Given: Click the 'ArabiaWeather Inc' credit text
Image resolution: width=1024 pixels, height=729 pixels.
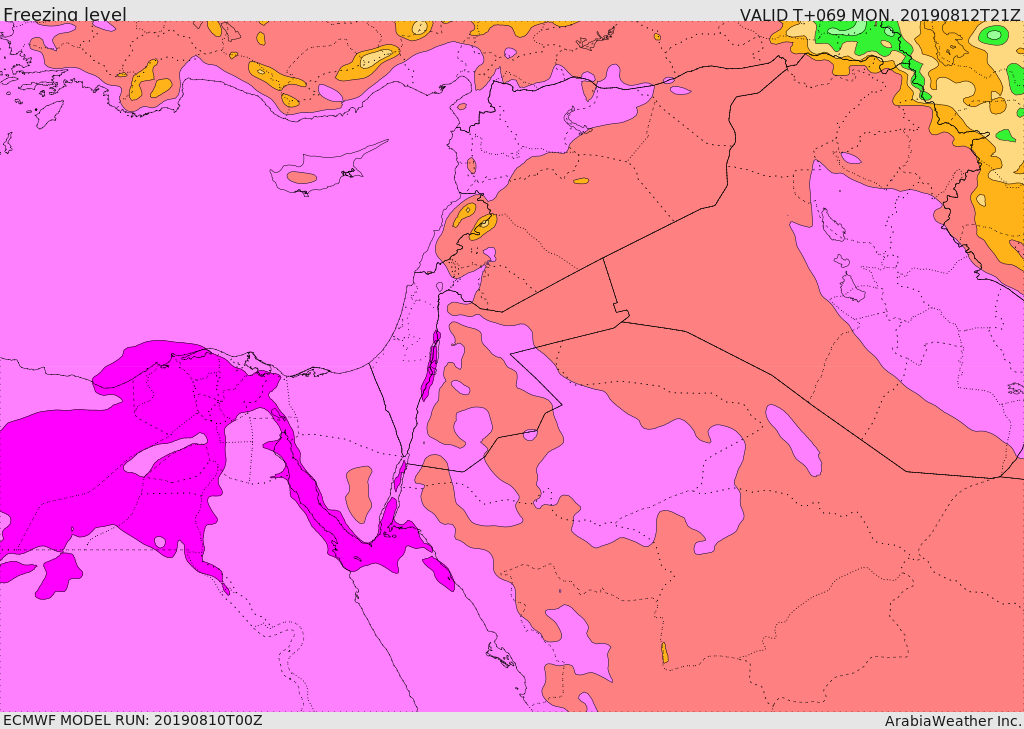Looking at the screenshot, I should 953,721.
